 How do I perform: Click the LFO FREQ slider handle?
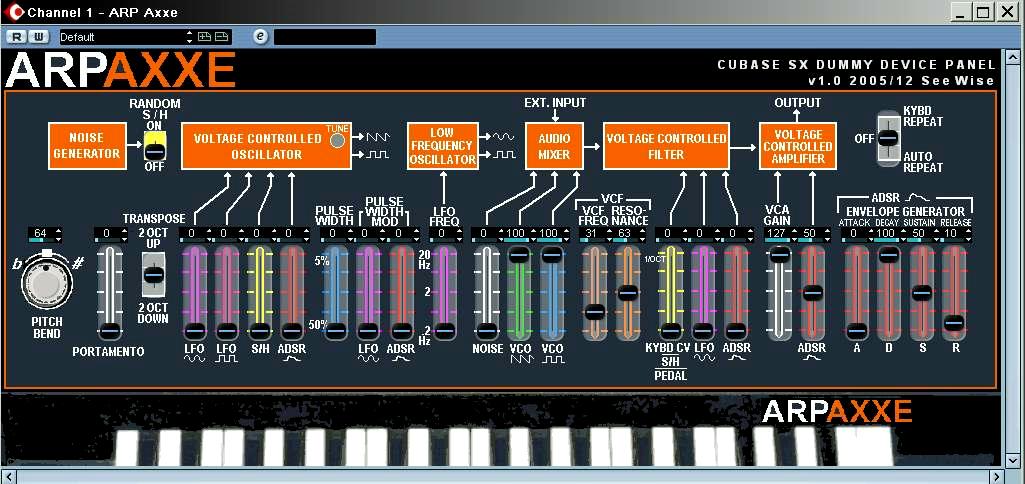(x=445, y=331)
